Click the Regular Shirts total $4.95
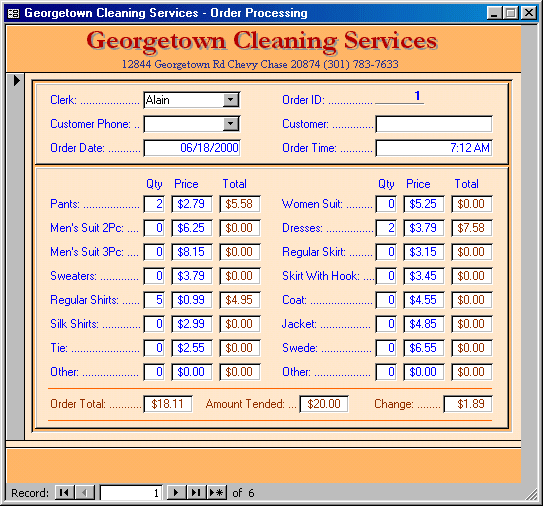The width and height of the screenshot is (543, 506). coord(240,300)
